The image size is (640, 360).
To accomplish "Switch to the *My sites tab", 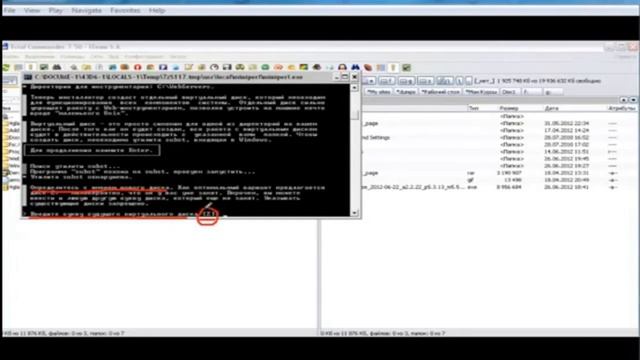I will click(379, 92).
